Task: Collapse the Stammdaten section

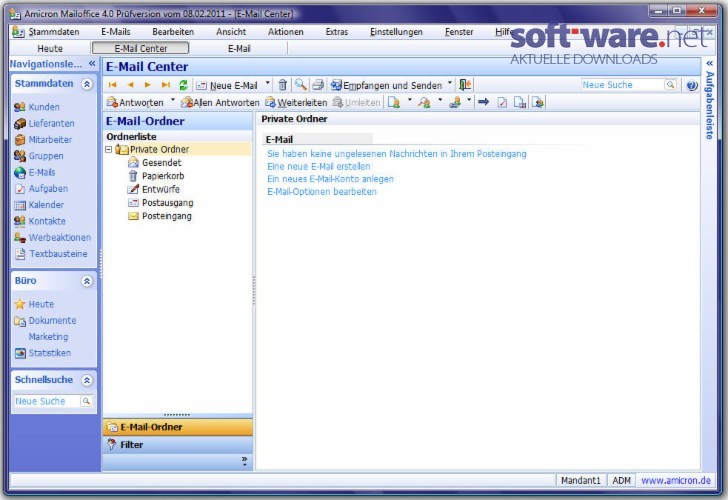Action: tap(87, 84)
